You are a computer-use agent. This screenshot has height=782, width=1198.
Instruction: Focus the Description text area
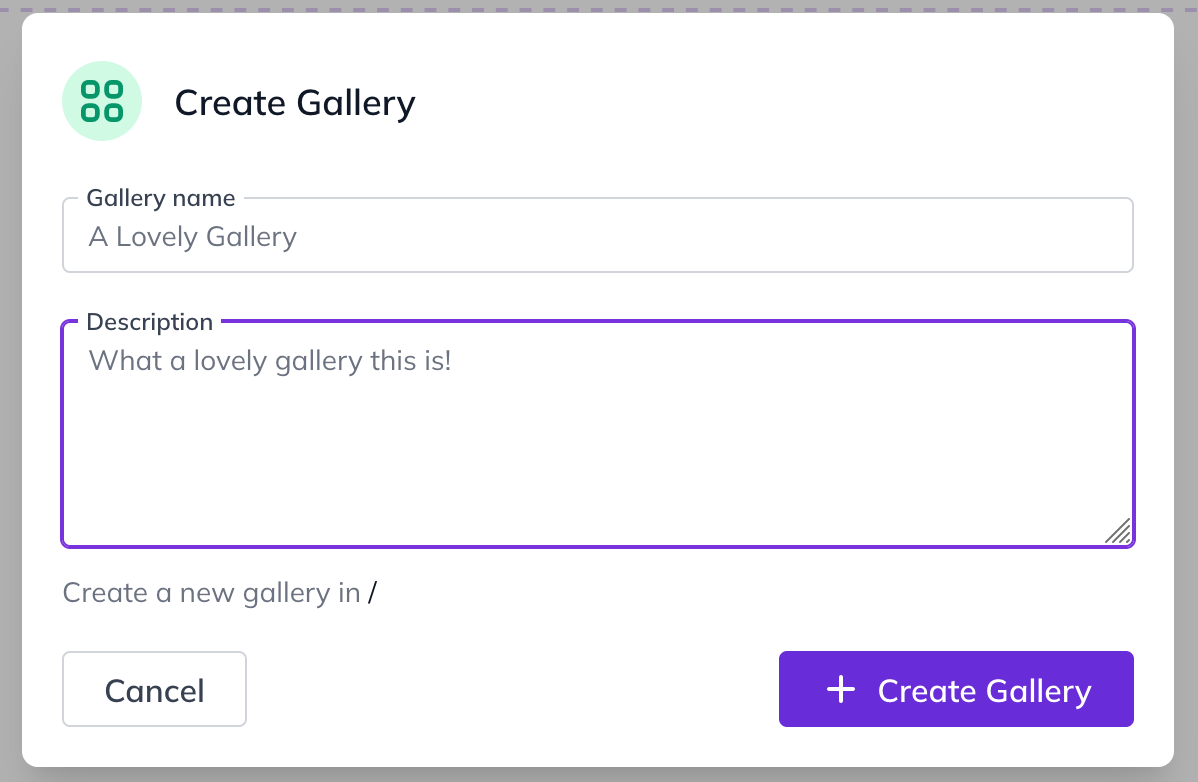[x=597, y=434]
